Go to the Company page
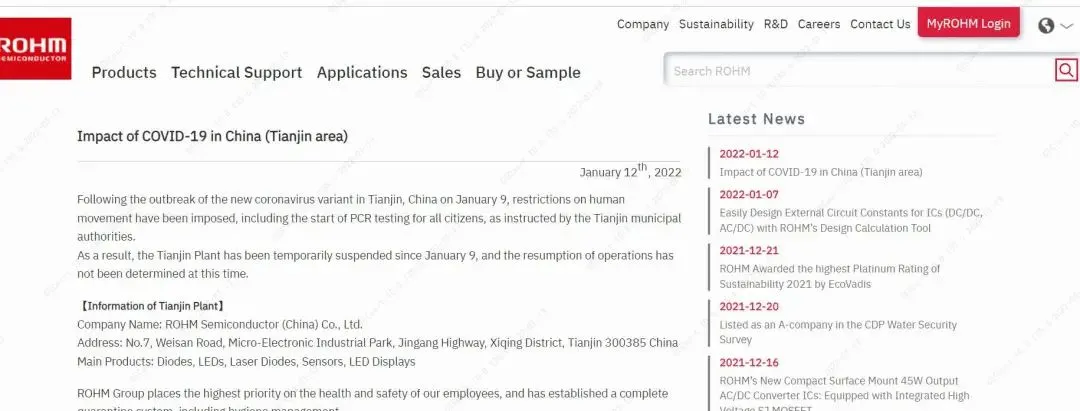1080x411 pixels. pos(643,24)
